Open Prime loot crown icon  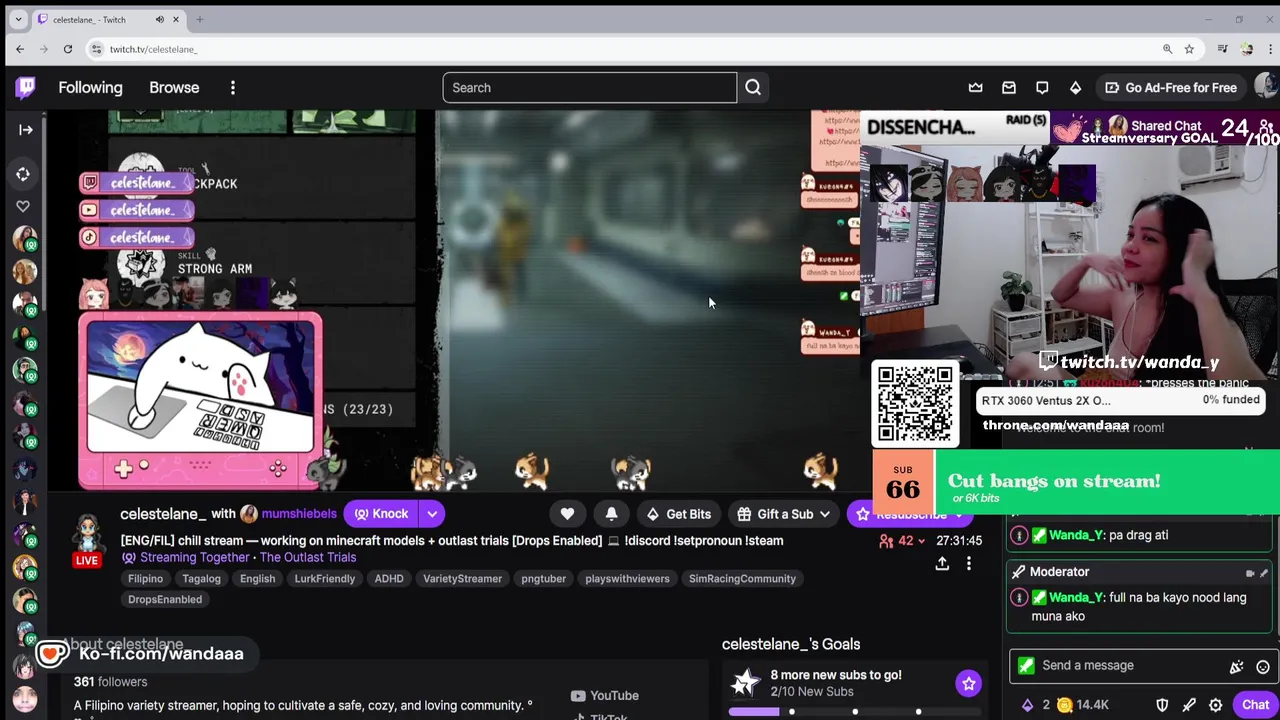coord(975,88)
